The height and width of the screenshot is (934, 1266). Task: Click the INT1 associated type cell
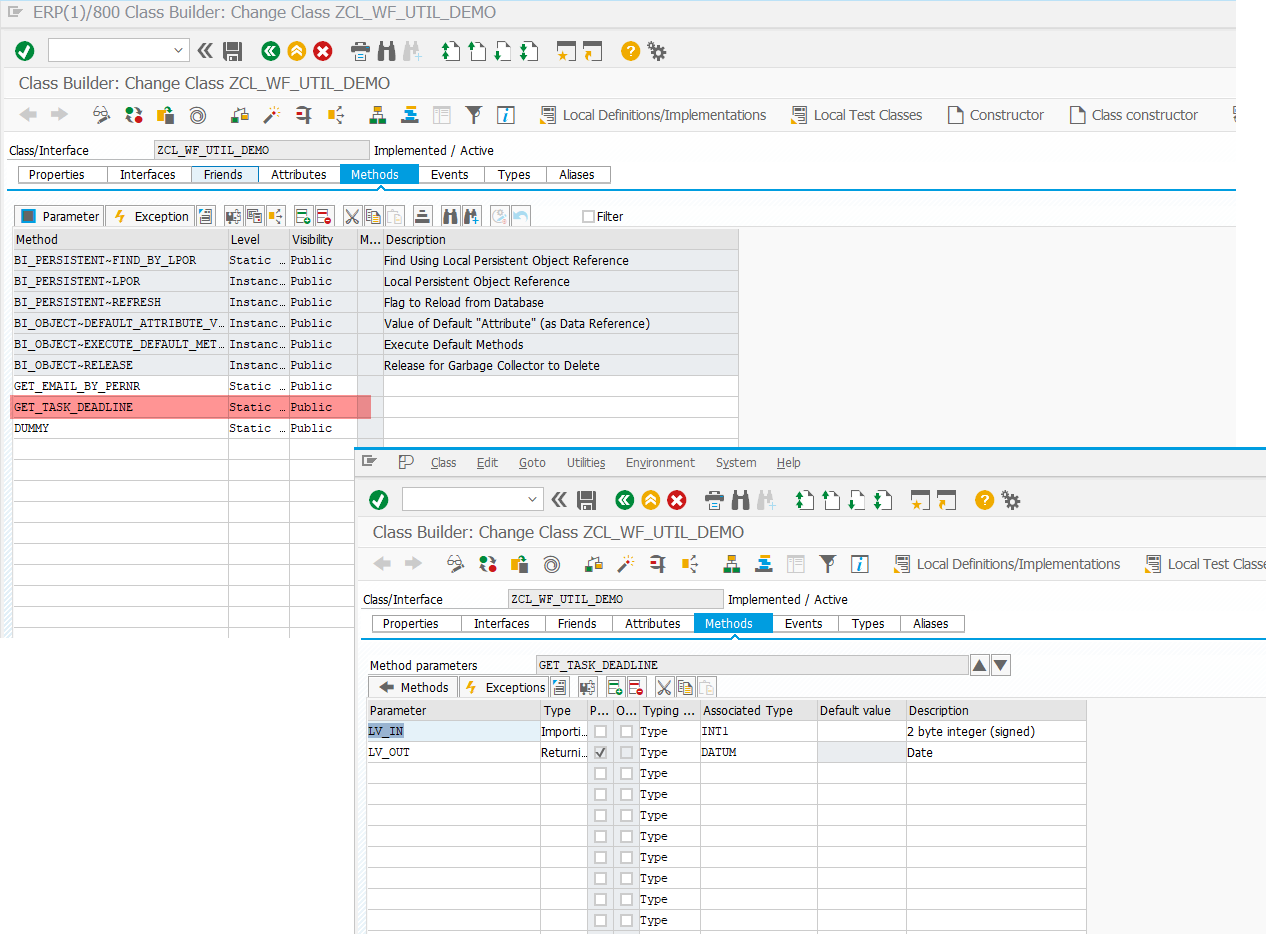[x=759, y=732]
